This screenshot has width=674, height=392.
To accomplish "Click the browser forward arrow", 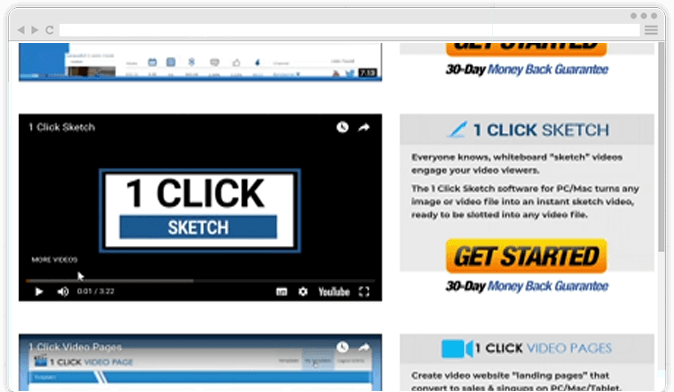I will point(35,30).
